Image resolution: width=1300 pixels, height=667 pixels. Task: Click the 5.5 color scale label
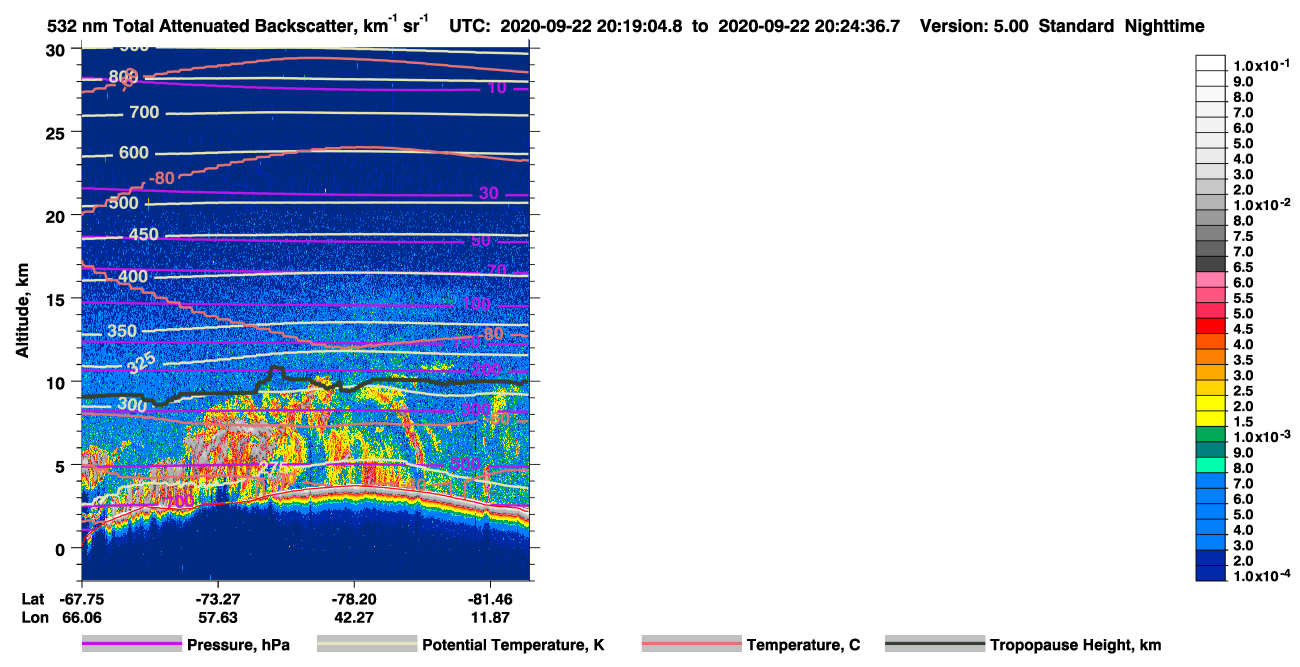tap(1245, 298)
